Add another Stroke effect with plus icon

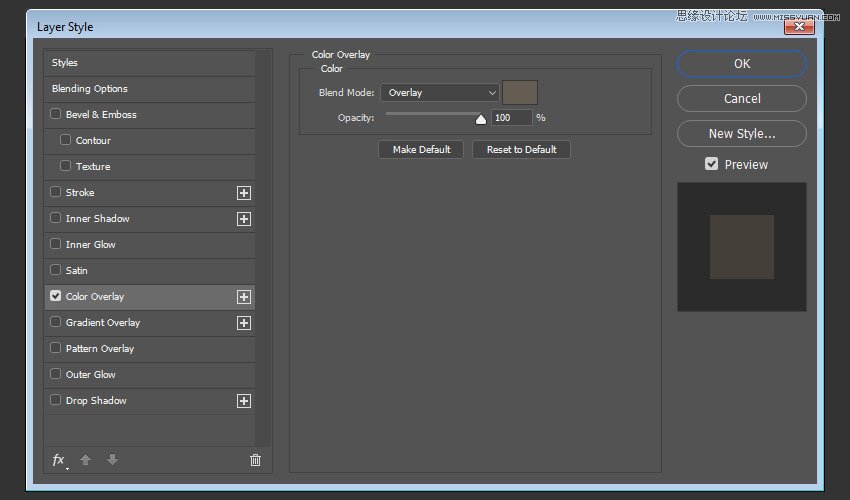tap(243, 193)
